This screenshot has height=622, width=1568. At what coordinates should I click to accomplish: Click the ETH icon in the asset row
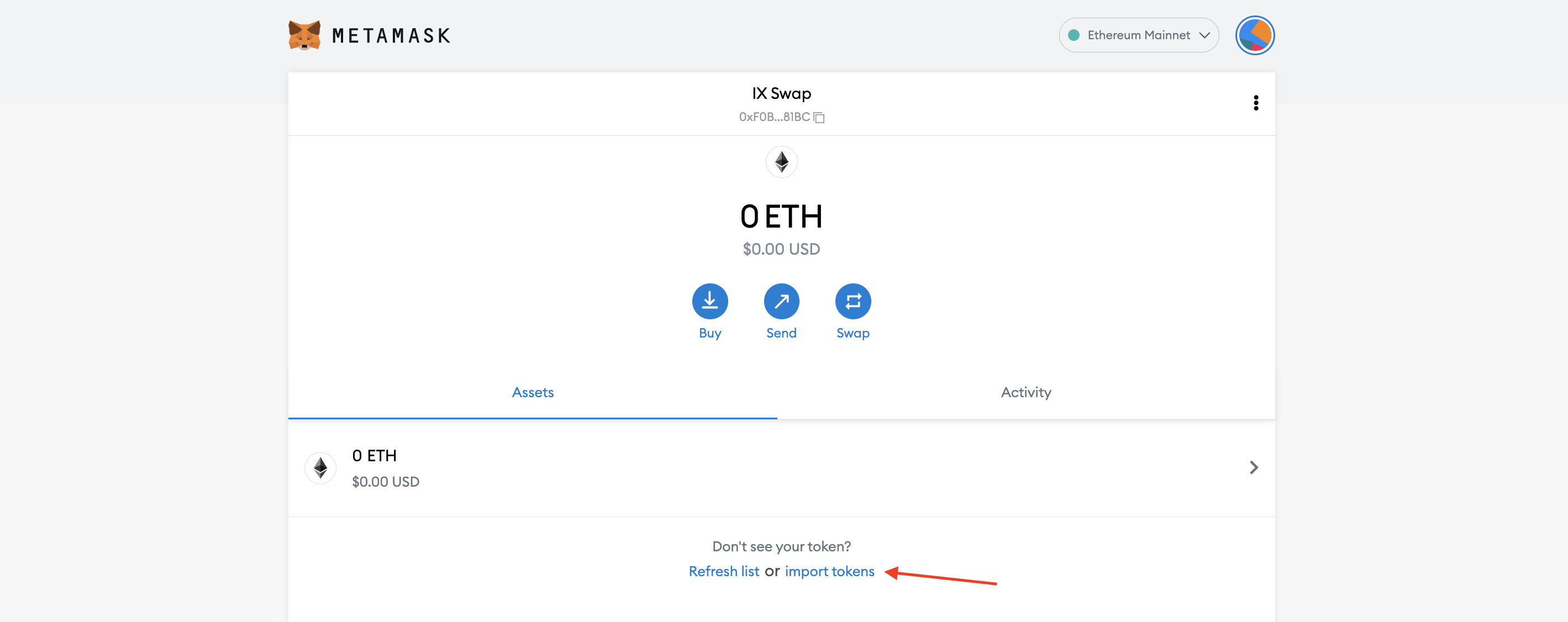coord(320,468)
